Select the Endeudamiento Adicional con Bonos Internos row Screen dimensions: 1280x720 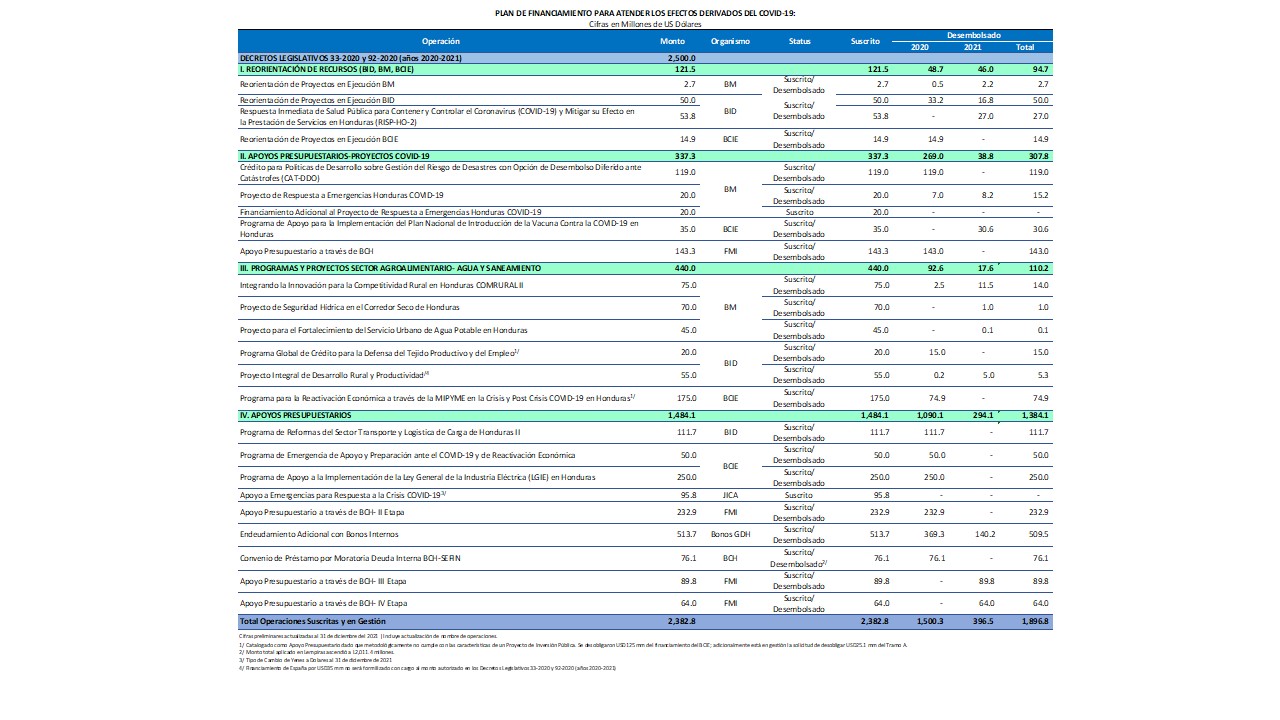coord(331,535)
